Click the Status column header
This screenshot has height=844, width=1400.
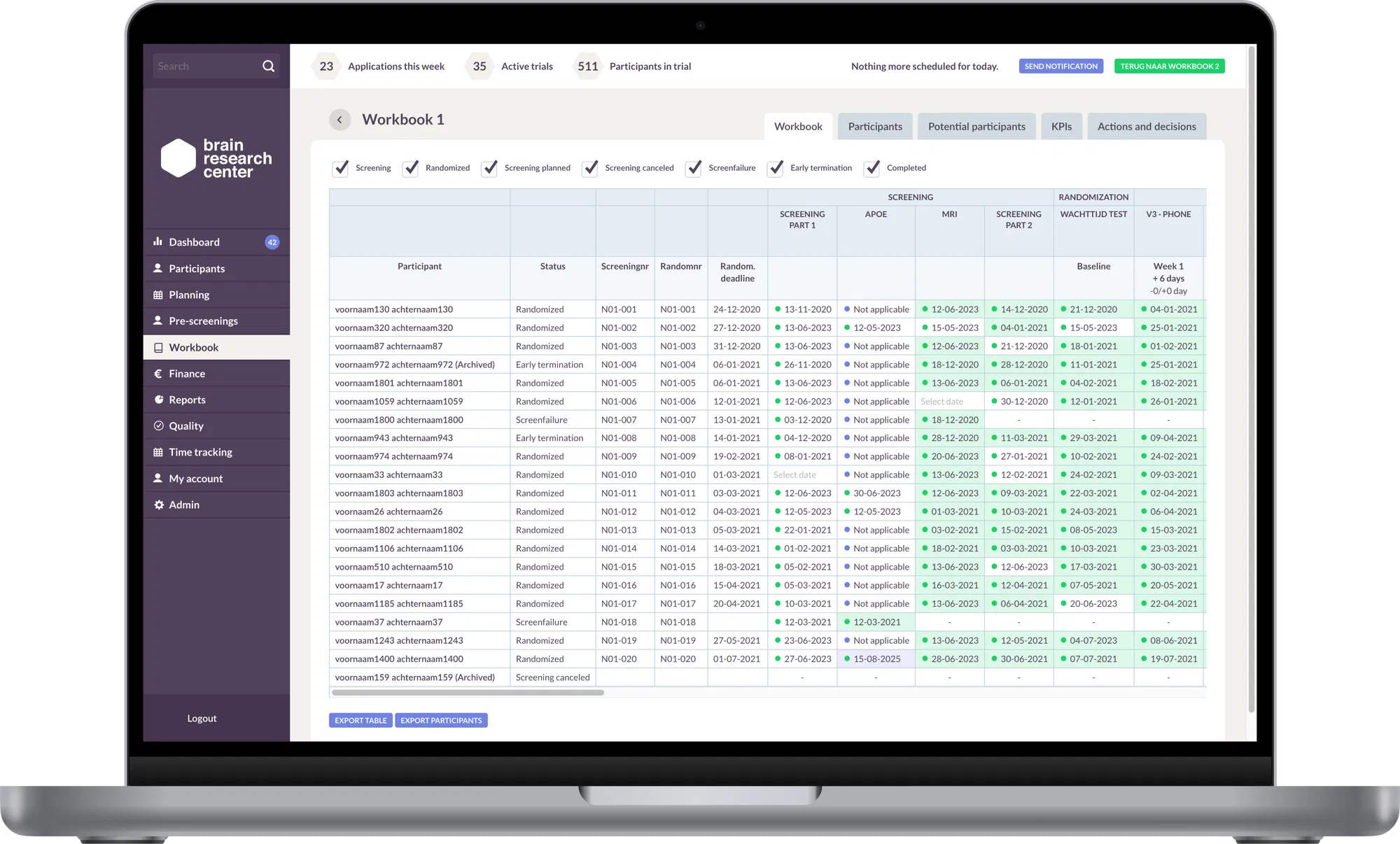[552, 267]
